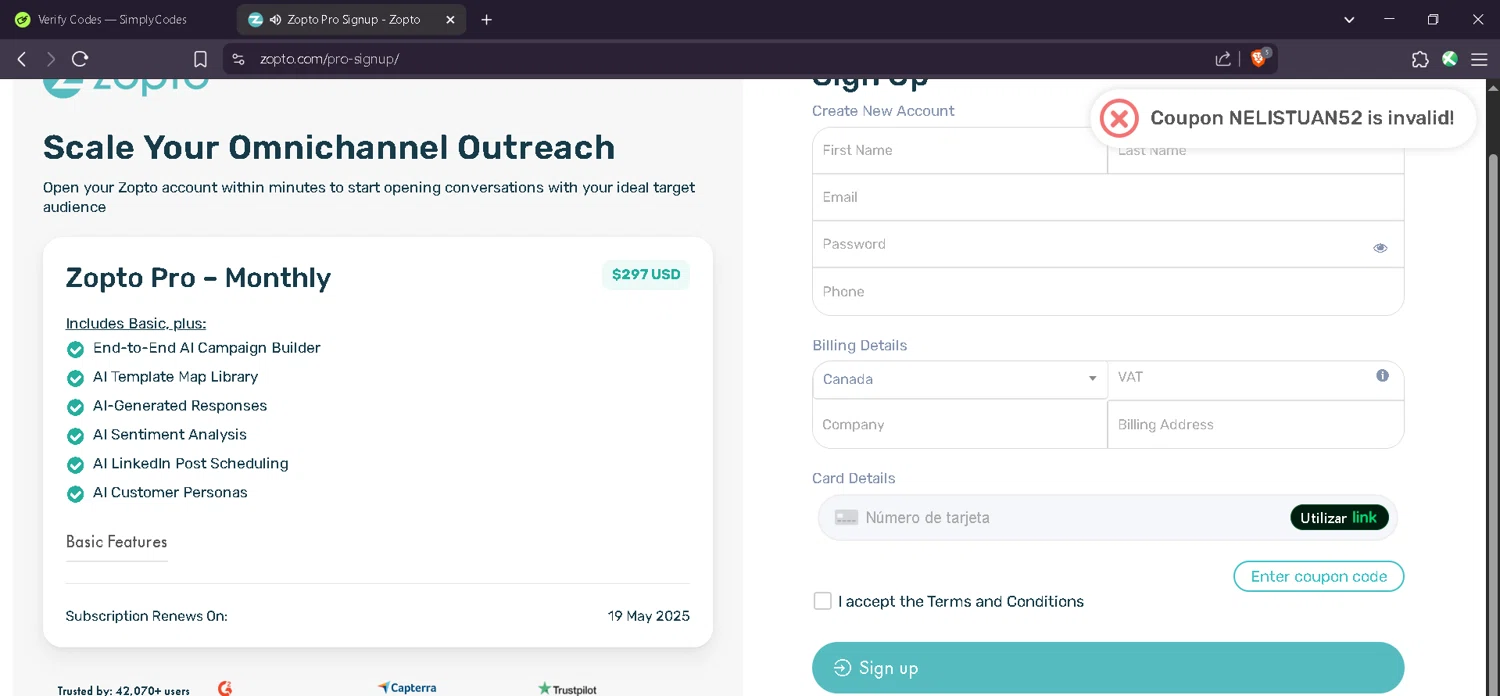Click End-to-End AI Campaign Builder text

click(207, 348)
